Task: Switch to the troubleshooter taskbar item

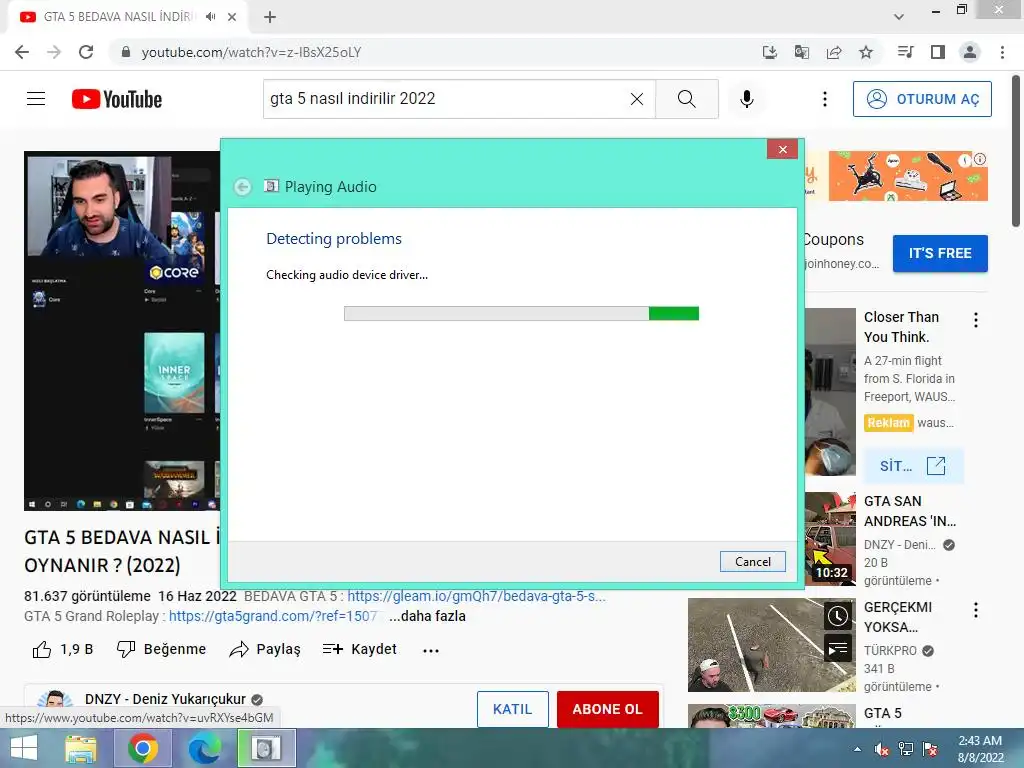Action: 266,748
